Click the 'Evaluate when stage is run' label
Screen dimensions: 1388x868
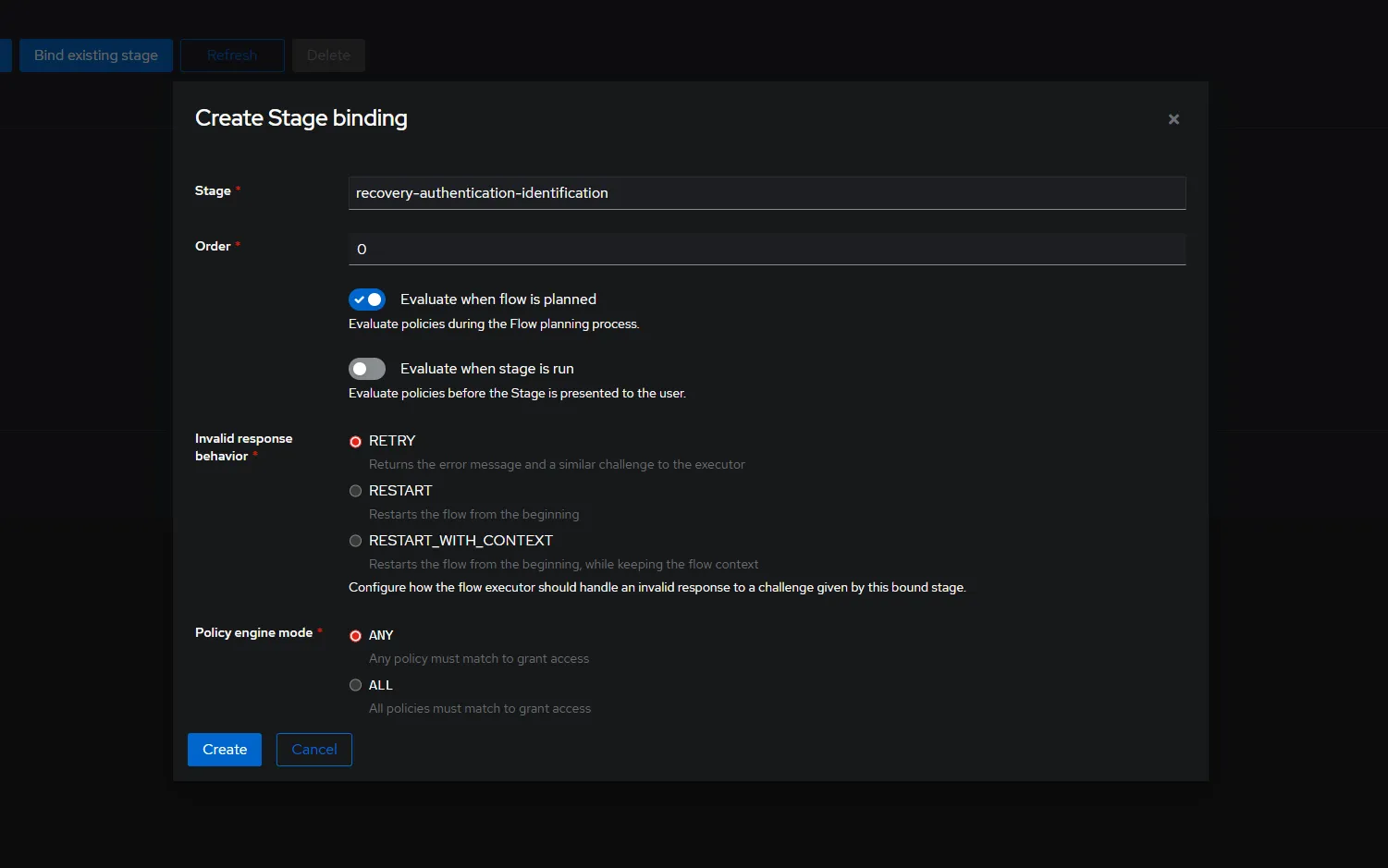pos(486,369)
